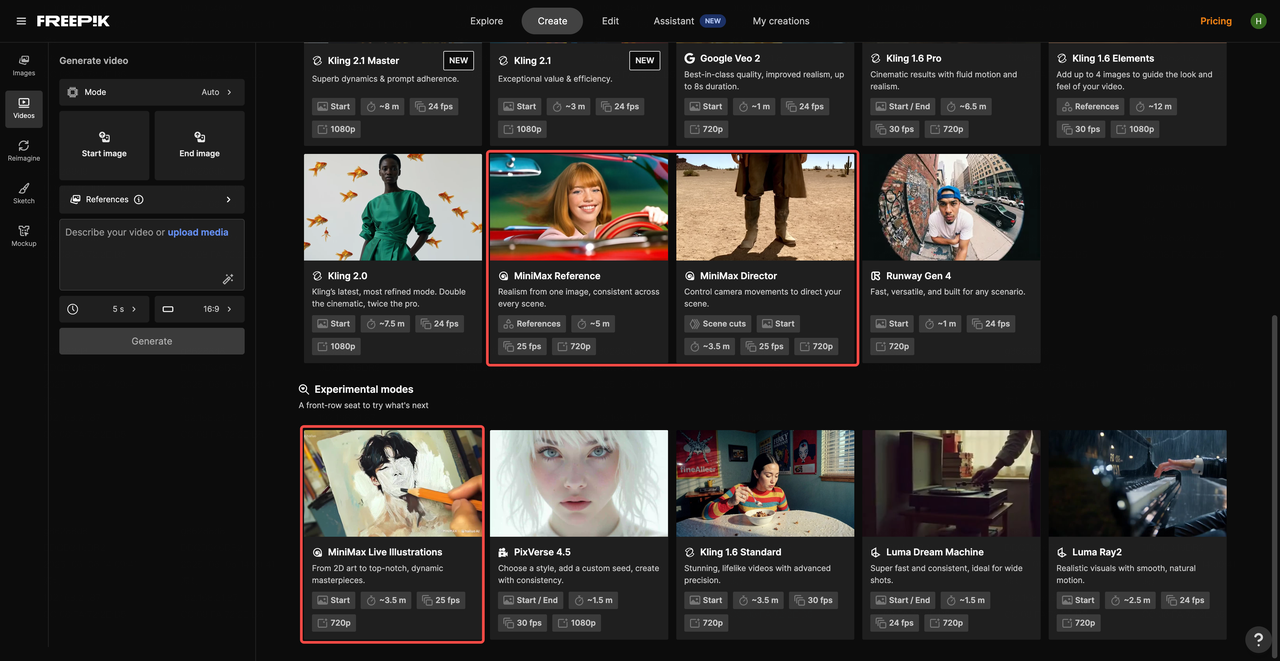Click the MiniMax Director model icon
The width and height of the screenshot is (1280, 661).
tap(690, 276)
